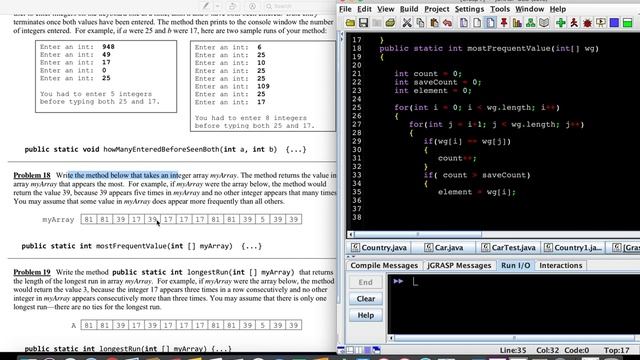Click the editor scrollbar left arrow

tap(351, 234)
